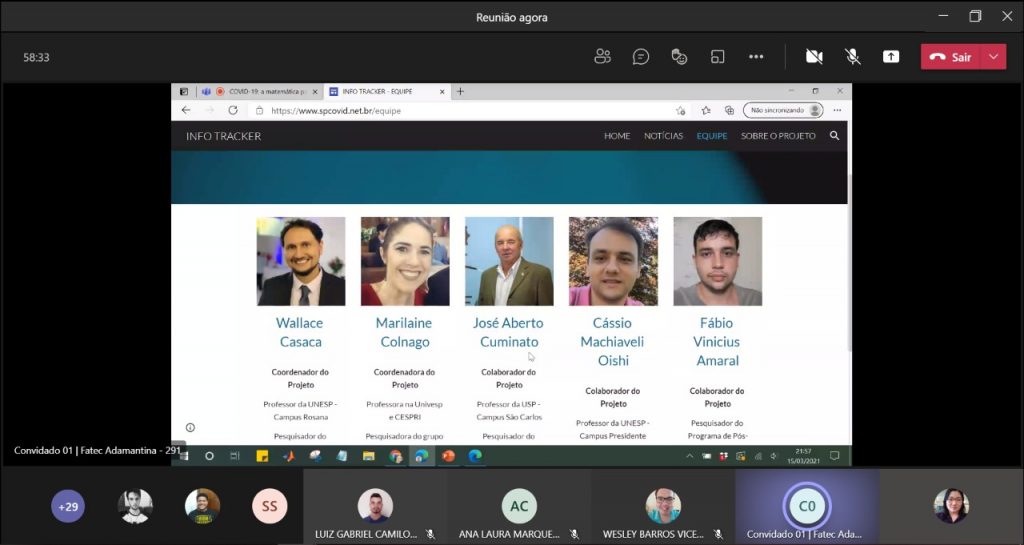
Task: Select the LUIZ GABRIEL CAMILO participant tile
Action: click(375, 506)
